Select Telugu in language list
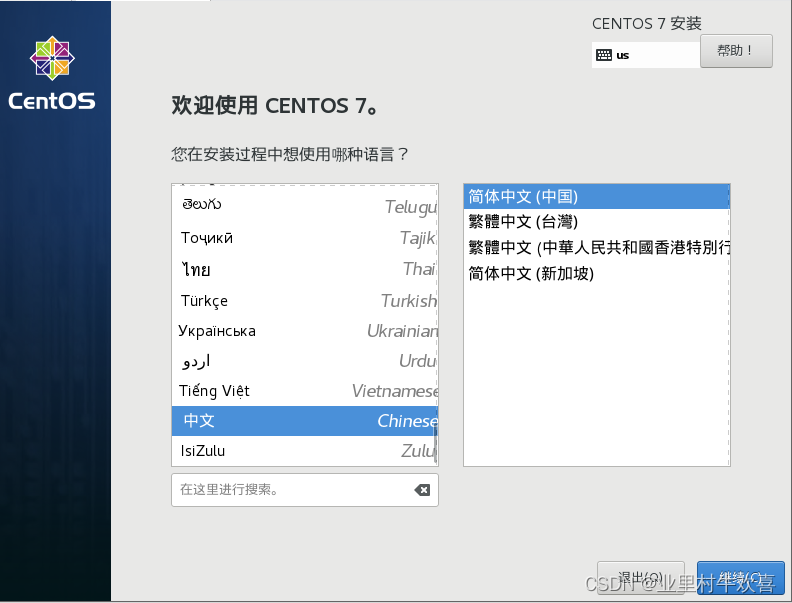Screen dimensions: 792x603 click(x=305, y=206)
